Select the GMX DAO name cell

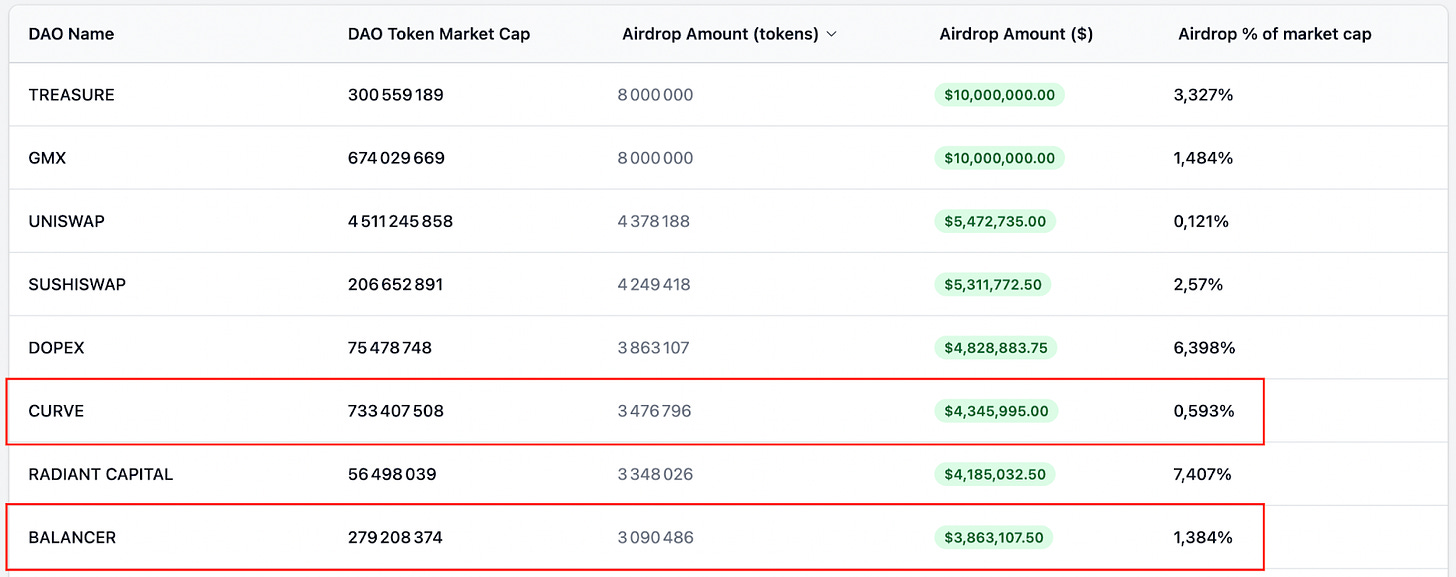tap(47, 158)
